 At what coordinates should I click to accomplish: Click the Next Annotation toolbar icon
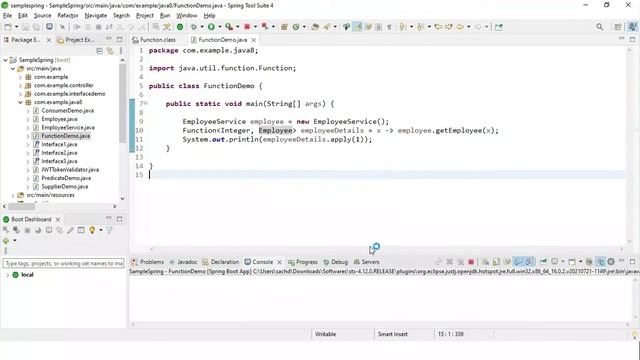(x=402, y=27)
